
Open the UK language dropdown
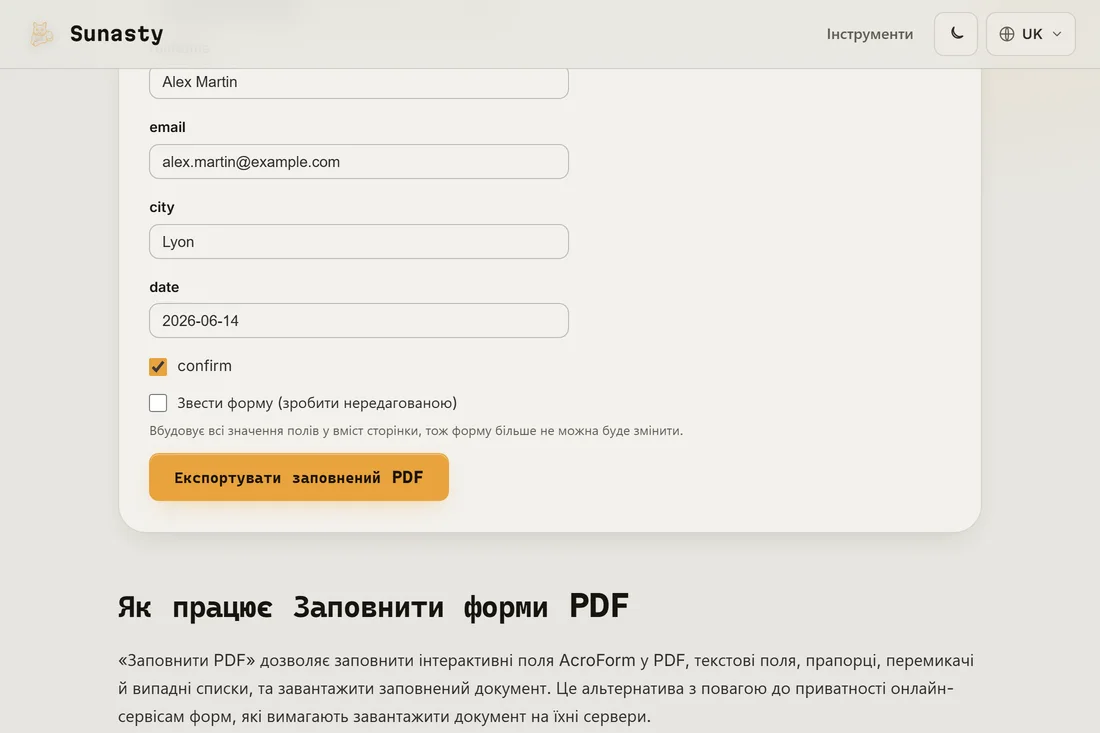[x=1030, y=34]
